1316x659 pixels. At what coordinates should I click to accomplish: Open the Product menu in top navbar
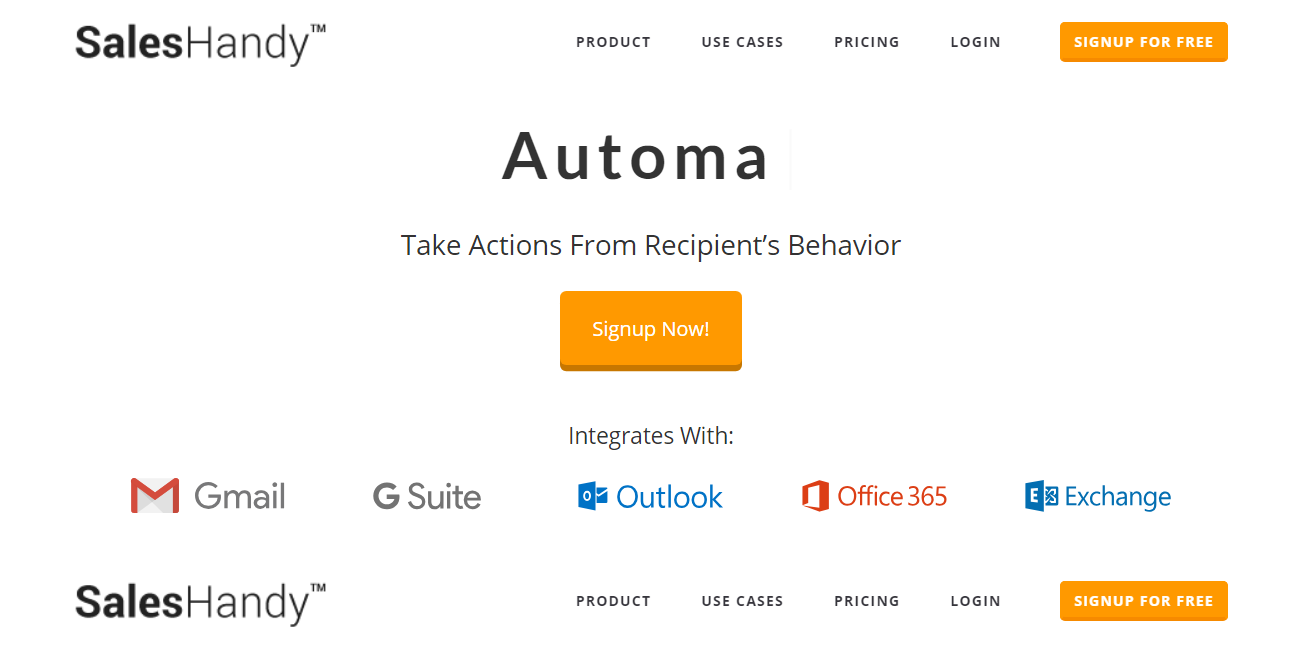point(613,42)
